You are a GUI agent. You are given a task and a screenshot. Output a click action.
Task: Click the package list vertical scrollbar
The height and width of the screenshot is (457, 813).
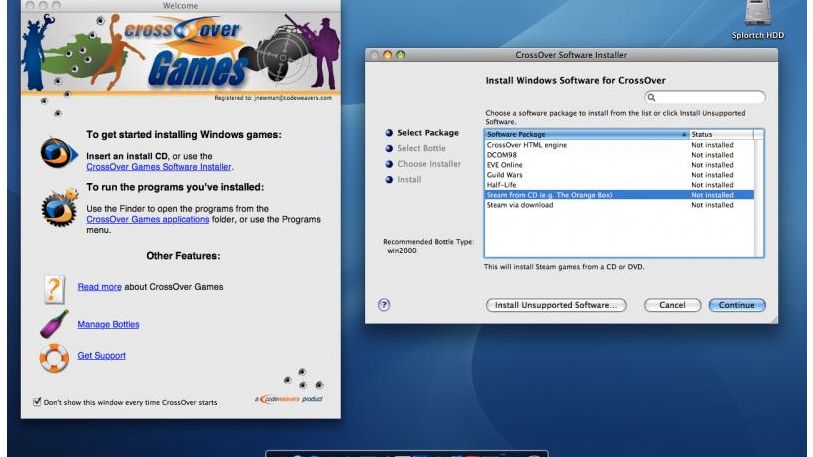759,198
